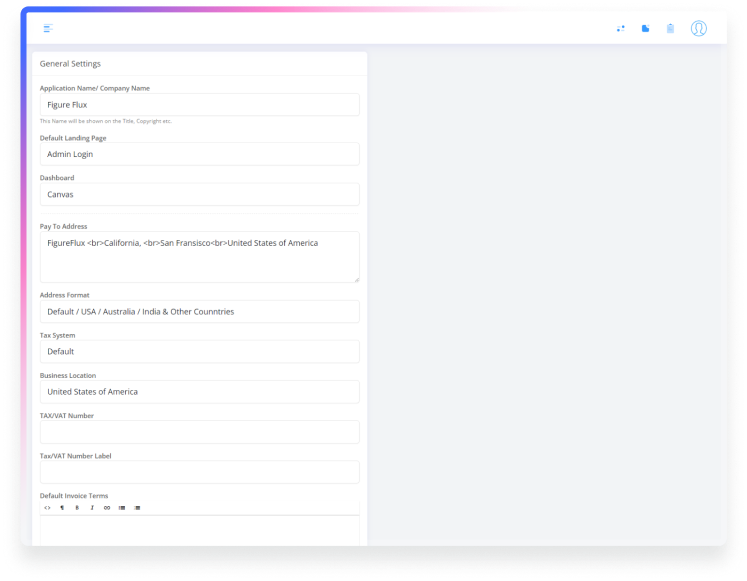Toggle code view in invoice terms editor

click(47, 508)
